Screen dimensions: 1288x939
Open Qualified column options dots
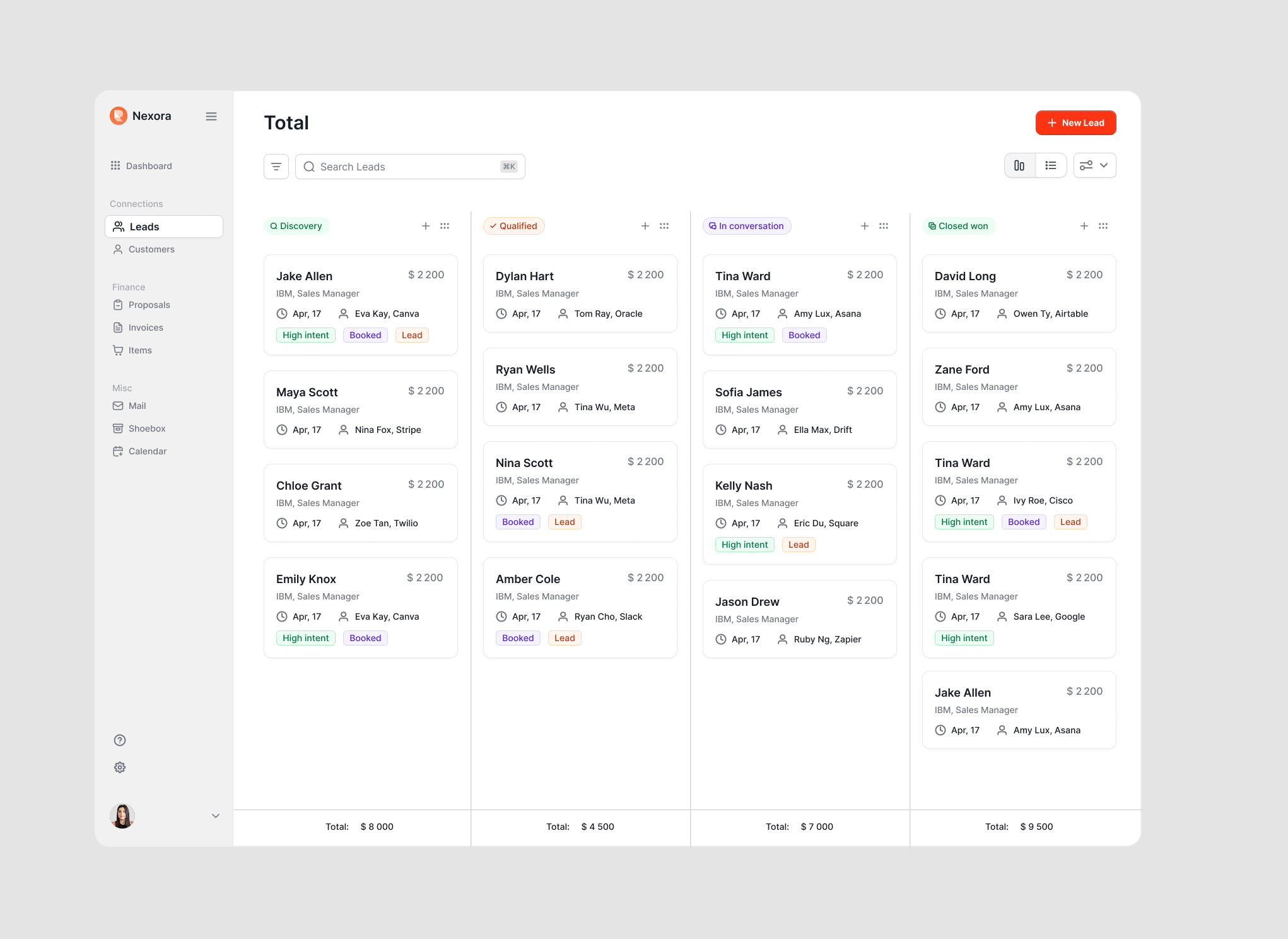click(x=664, y=226)
